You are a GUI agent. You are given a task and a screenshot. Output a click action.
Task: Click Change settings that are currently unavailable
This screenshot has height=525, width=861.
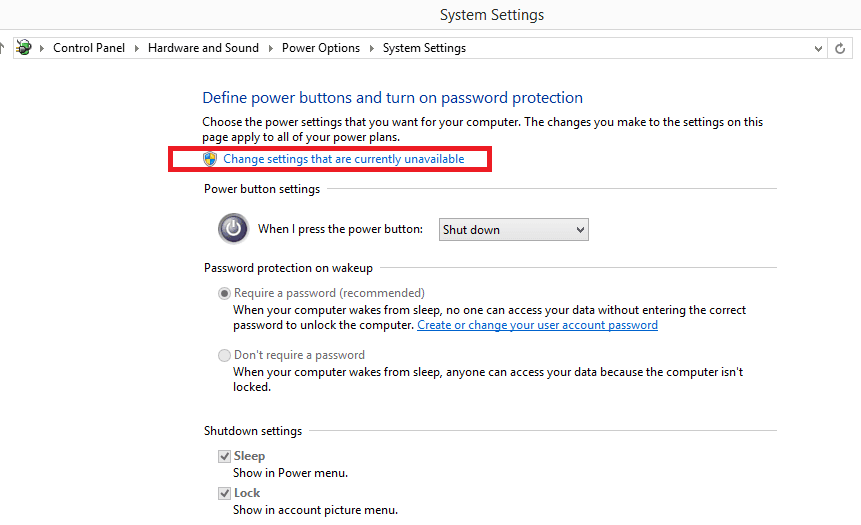pos(343,159)
